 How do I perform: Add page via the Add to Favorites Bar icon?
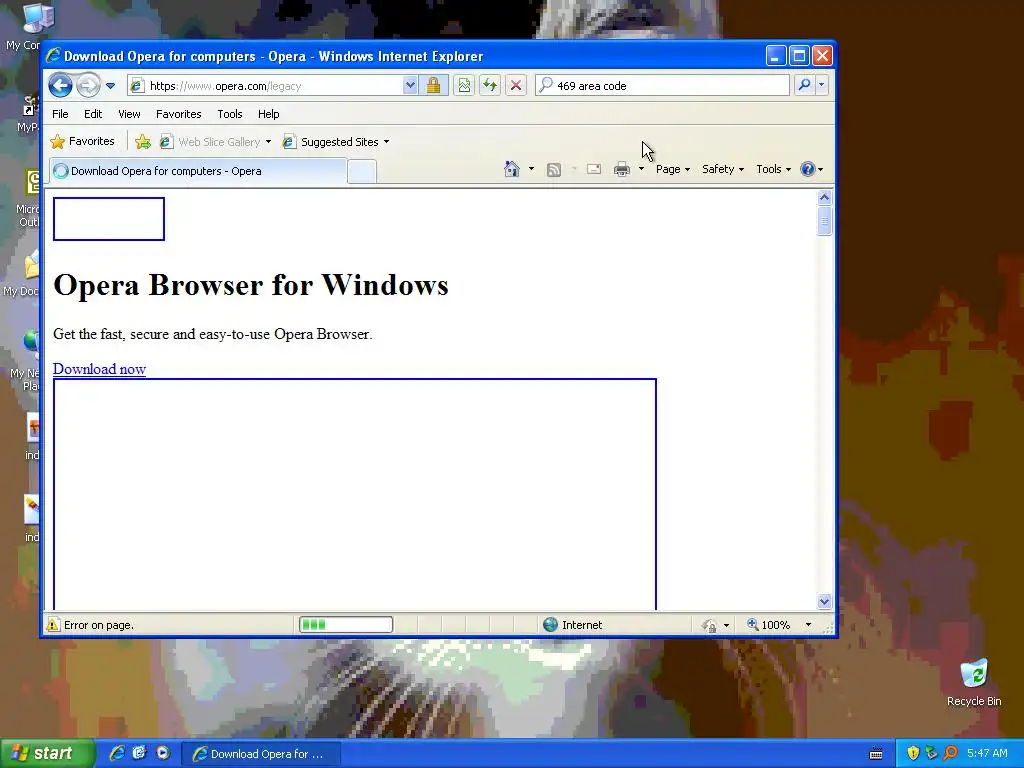coord(143,142)
